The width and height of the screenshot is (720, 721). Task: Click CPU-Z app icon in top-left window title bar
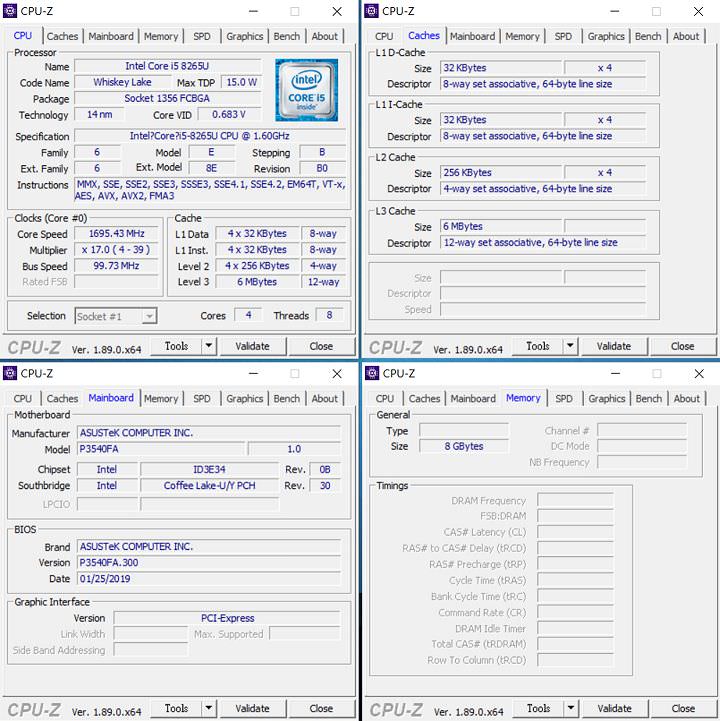coord(10,11)
